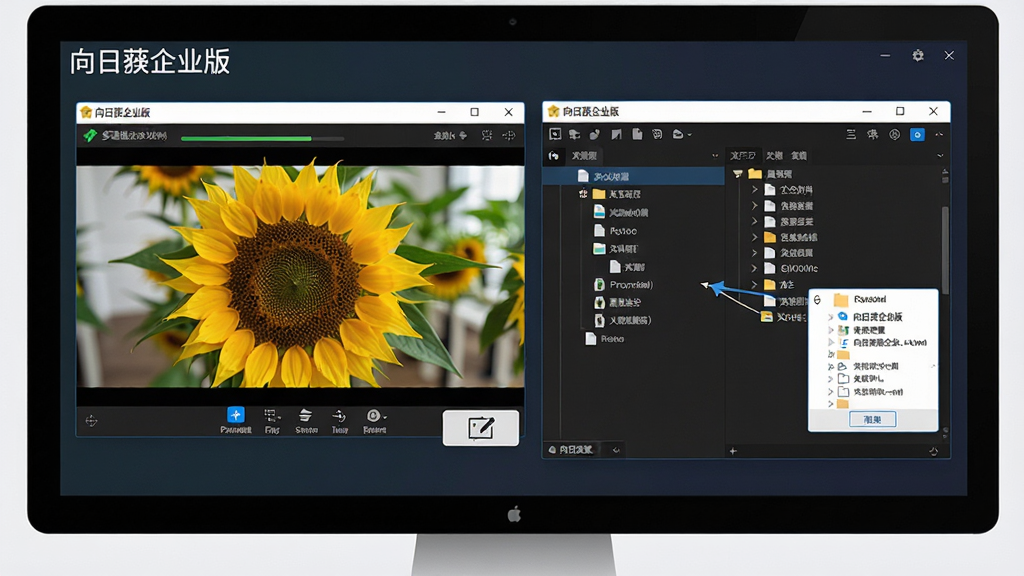Switch to the third tab of right pane

[799, 155]
